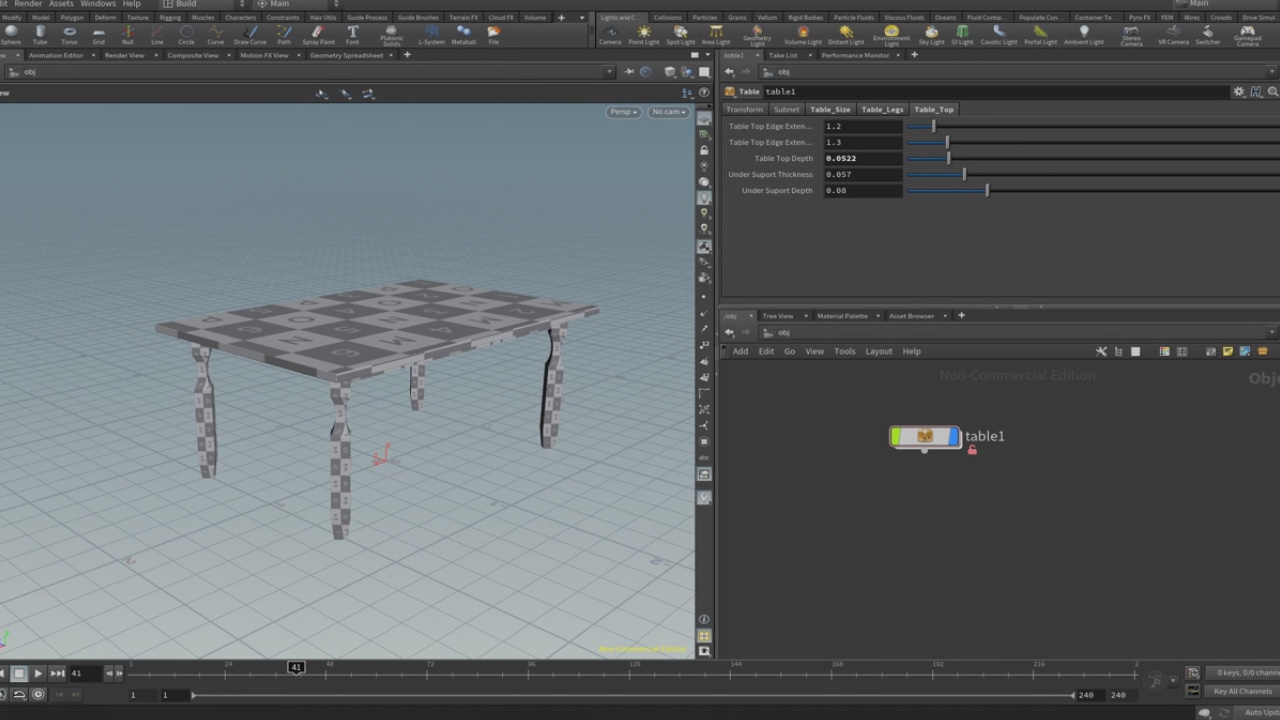Image resolution: width=1280 pixels, height=720 pixels.
Task: Open the parameter panel gear options icon
Action: [1238, 91]
